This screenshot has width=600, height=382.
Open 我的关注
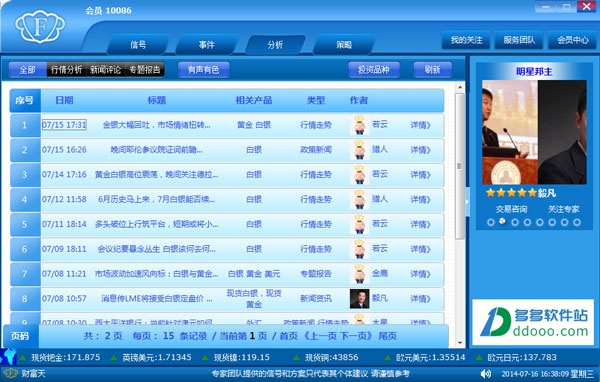[x=466, y=40]
